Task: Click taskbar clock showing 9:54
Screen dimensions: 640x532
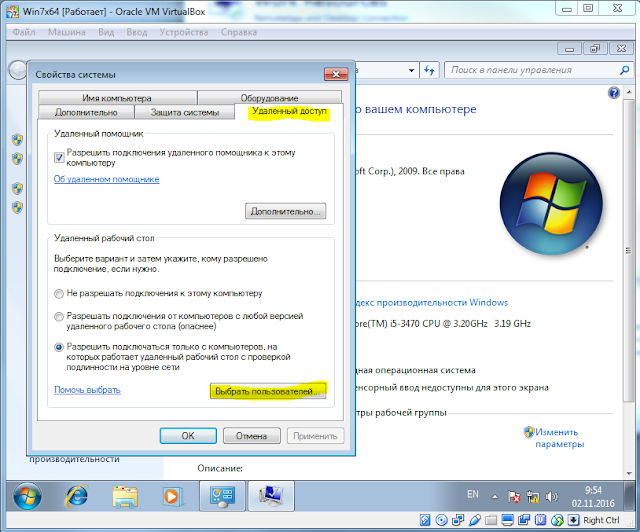Action: pyautogui.click(x=593, y=496)
